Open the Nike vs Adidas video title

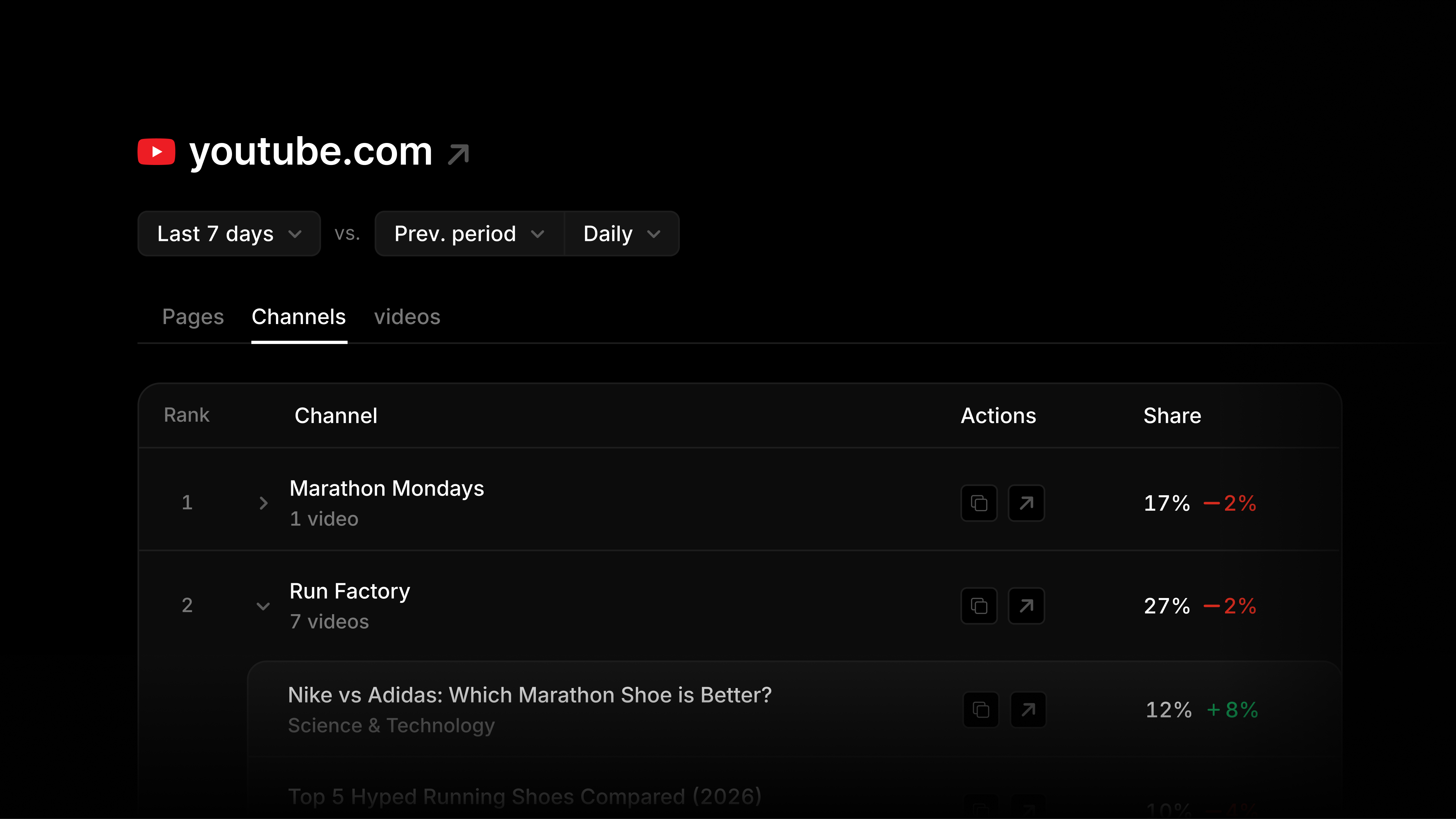(x=530, y=695)
